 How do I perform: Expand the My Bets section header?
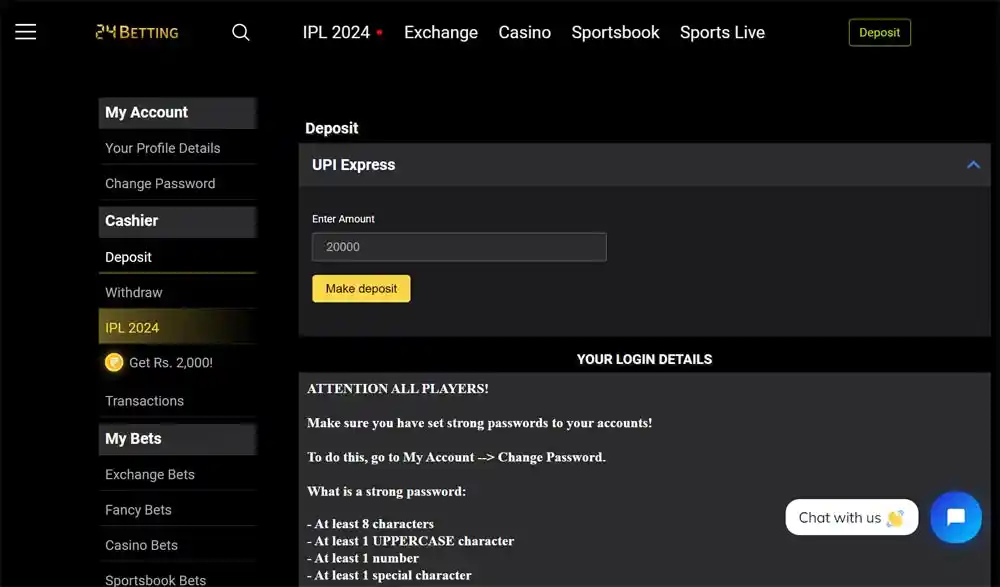(177, 438)
